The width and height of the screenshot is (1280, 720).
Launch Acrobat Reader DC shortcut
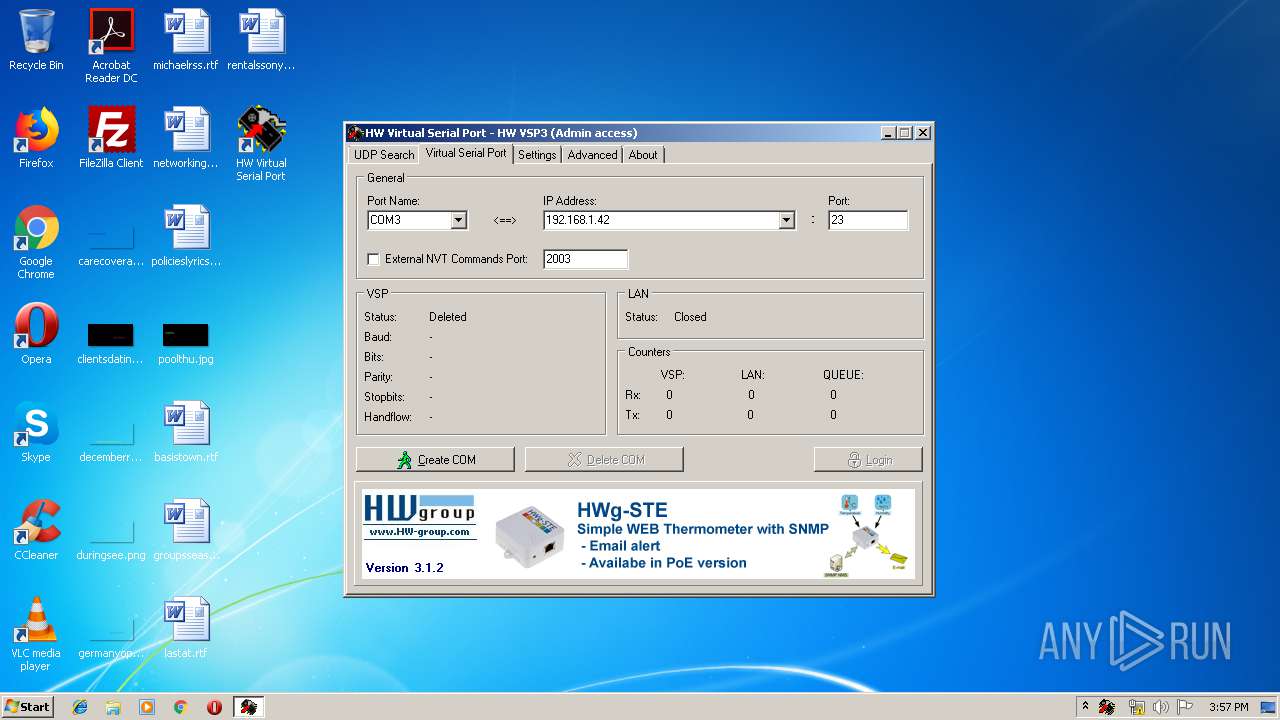pos(111,46)
